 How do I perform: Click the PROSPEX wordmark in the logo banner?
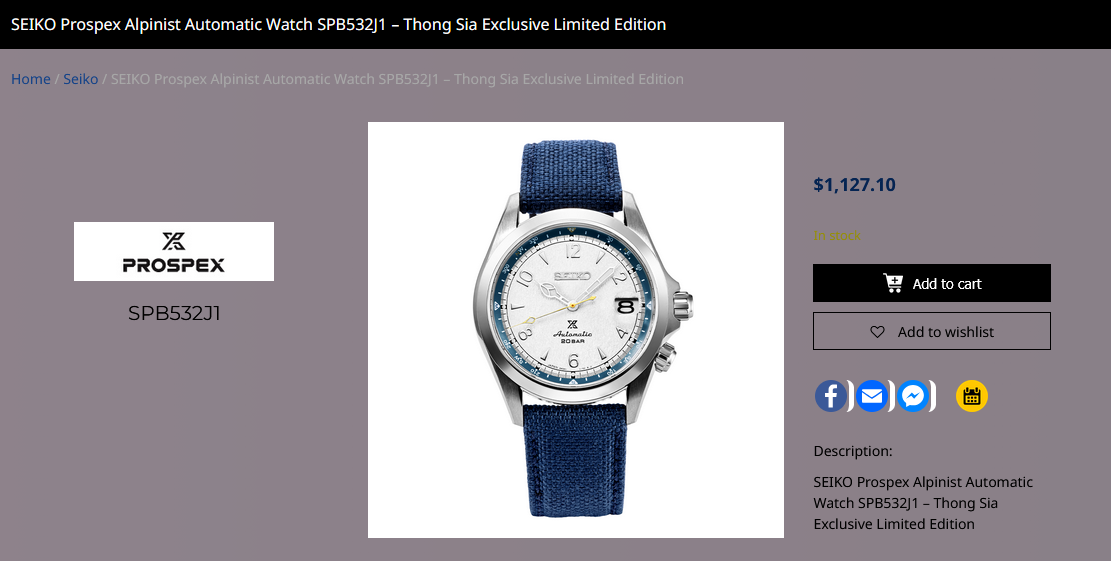click(174, 265)
